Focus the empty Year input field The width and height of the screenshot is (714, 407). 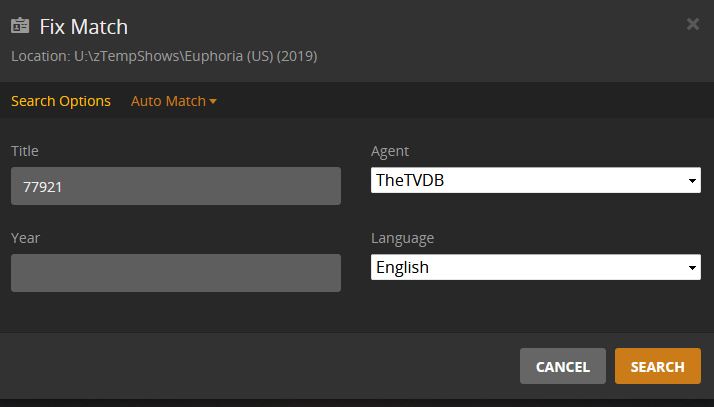tap(176, 273)
